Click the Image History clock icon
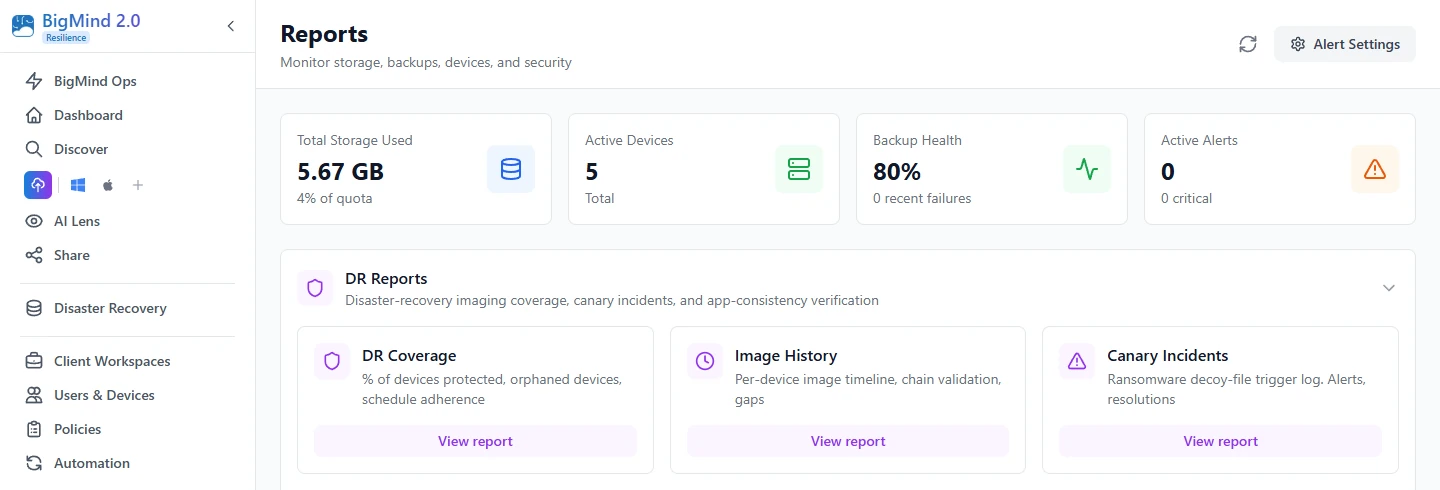 tap(705, 361)
